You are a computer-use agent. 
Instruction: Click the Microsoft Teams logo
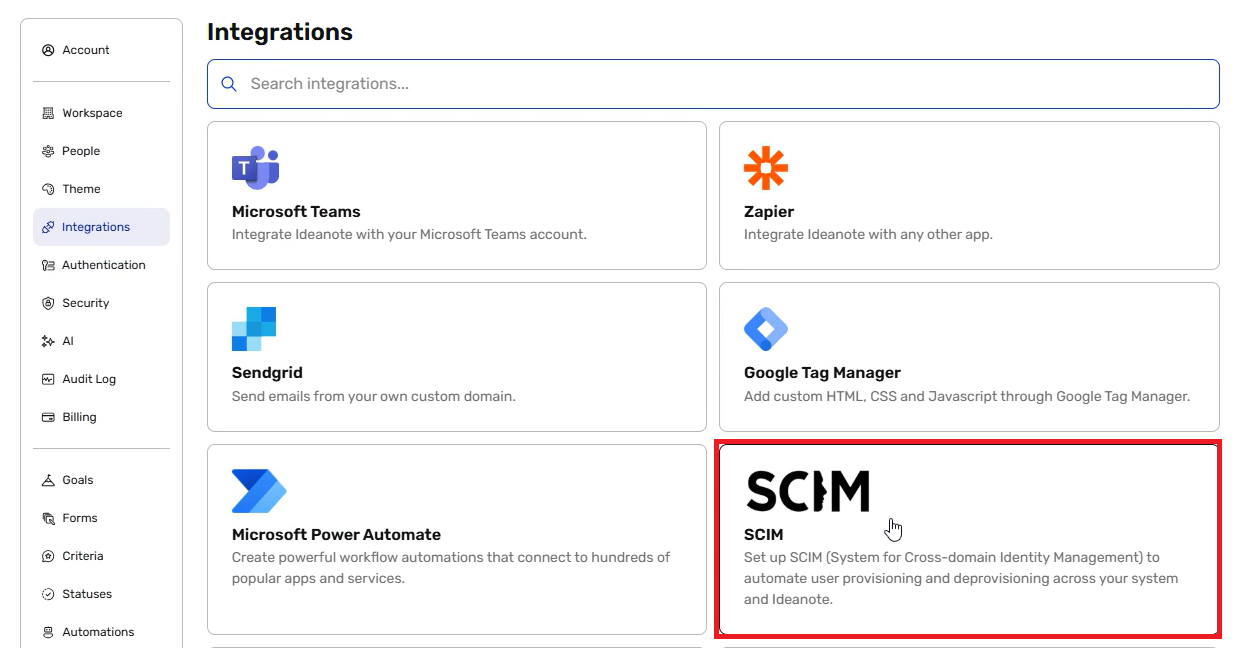(x=255, y=168)
